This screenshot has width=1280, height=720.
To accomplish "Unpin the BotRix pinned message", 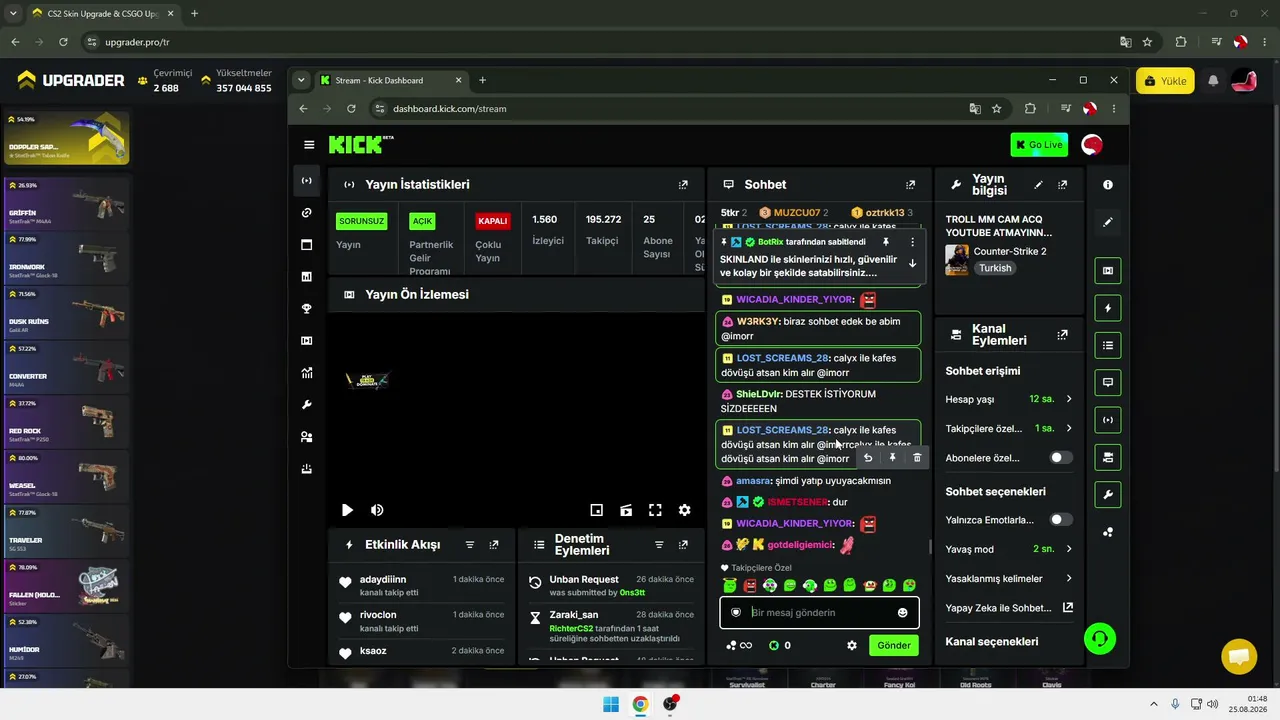I will 885,242.
